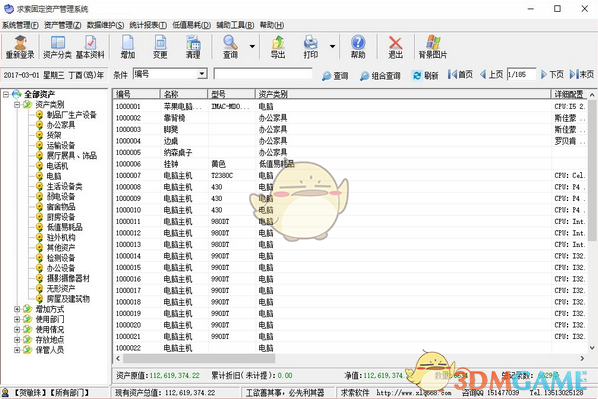Sort by the 型号 column header
Viewport: 598px width, 399px height.
pos(231,94)
